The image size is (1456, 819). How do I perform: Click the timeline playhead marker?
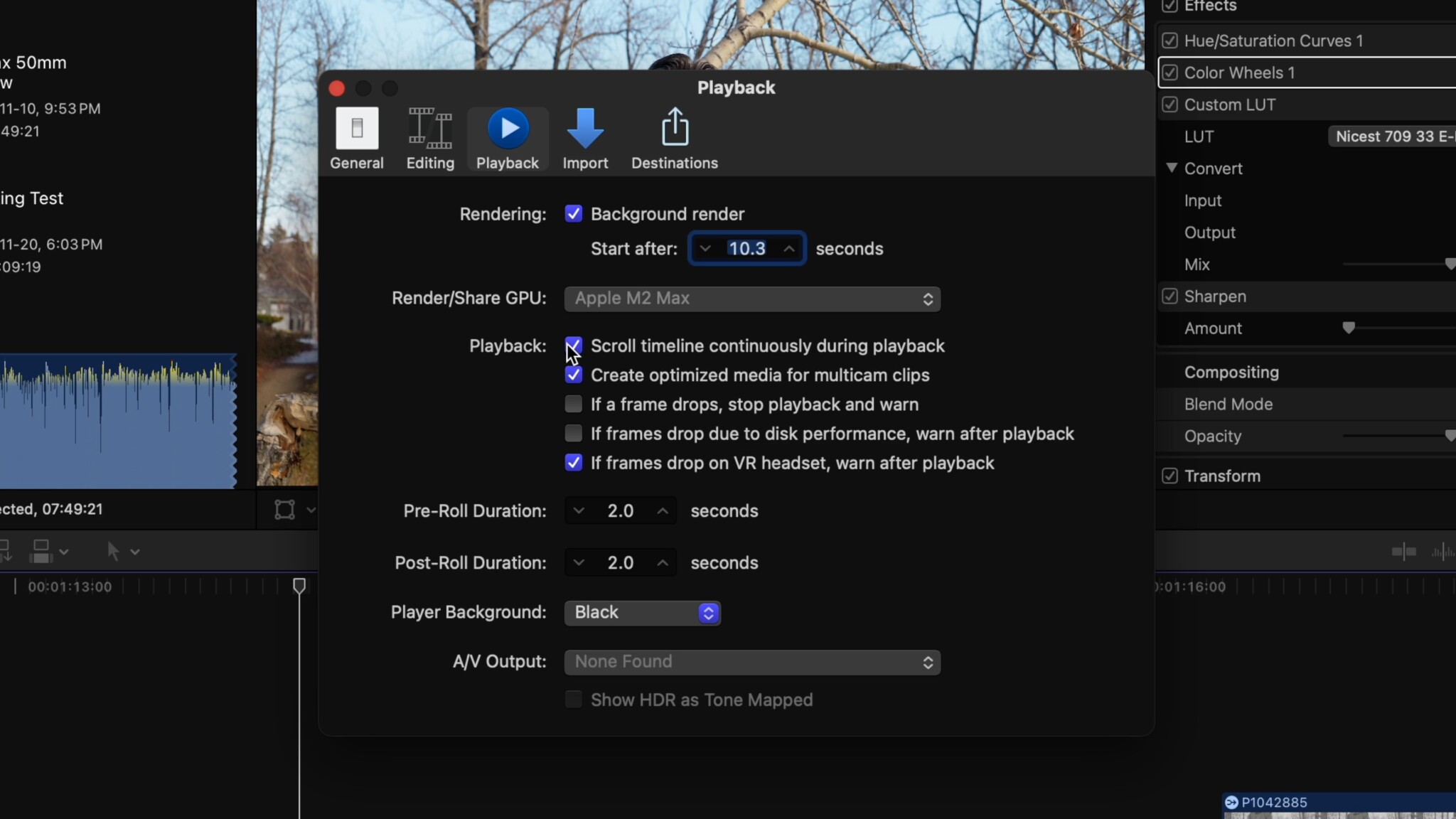click(x=299, y=586)
